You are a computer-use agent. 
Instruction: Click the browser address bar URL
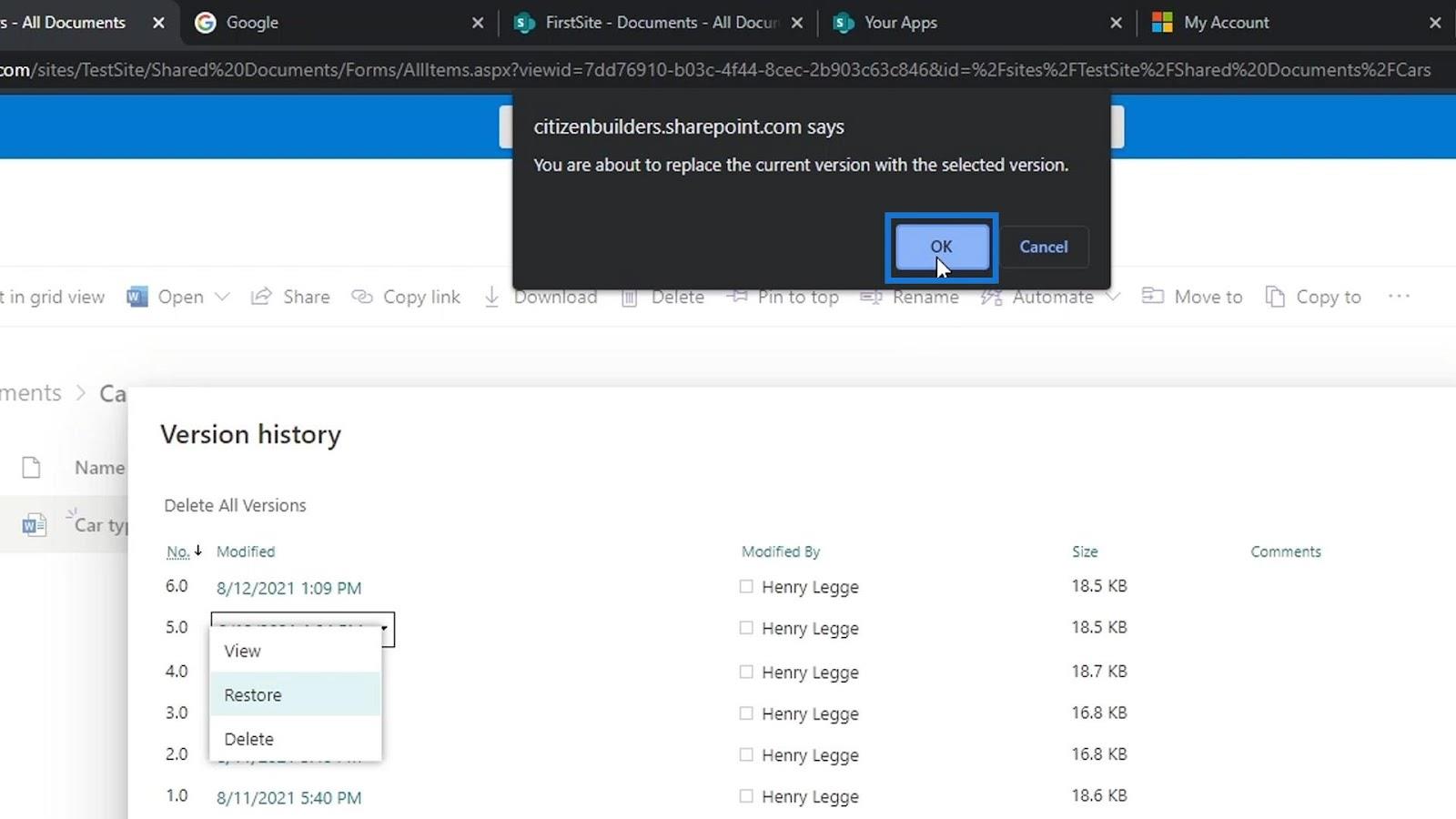point(715,70)
